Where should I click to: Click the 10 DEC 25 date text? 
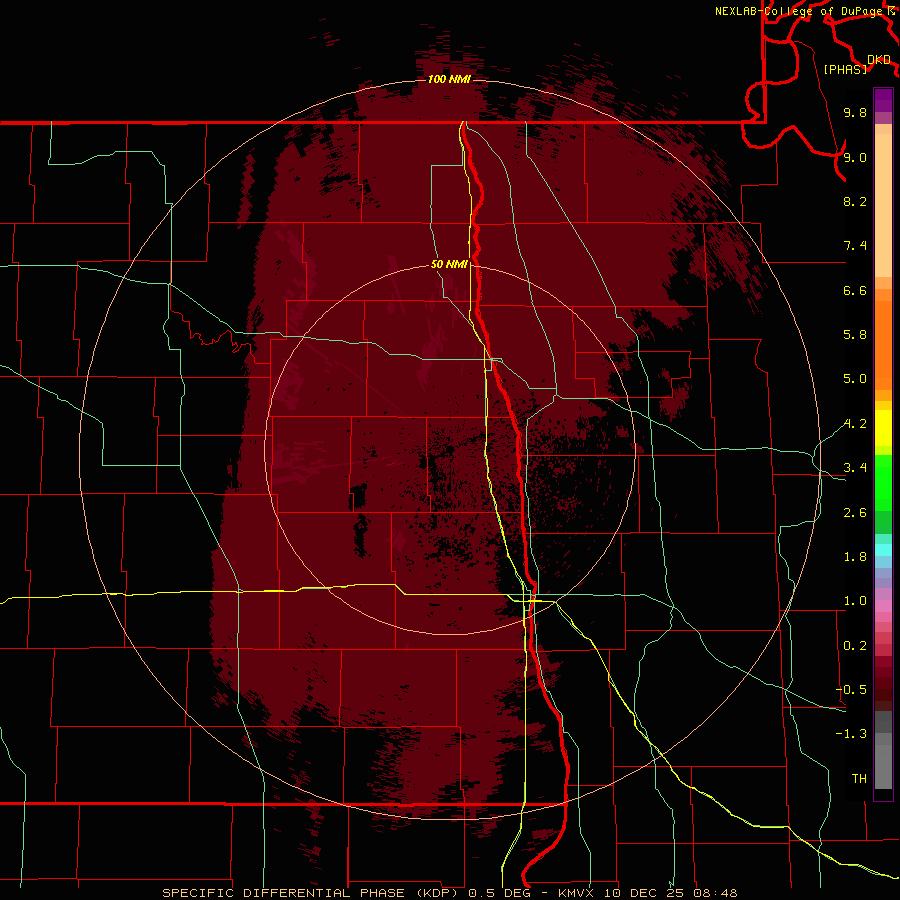(x=643, y=893)
